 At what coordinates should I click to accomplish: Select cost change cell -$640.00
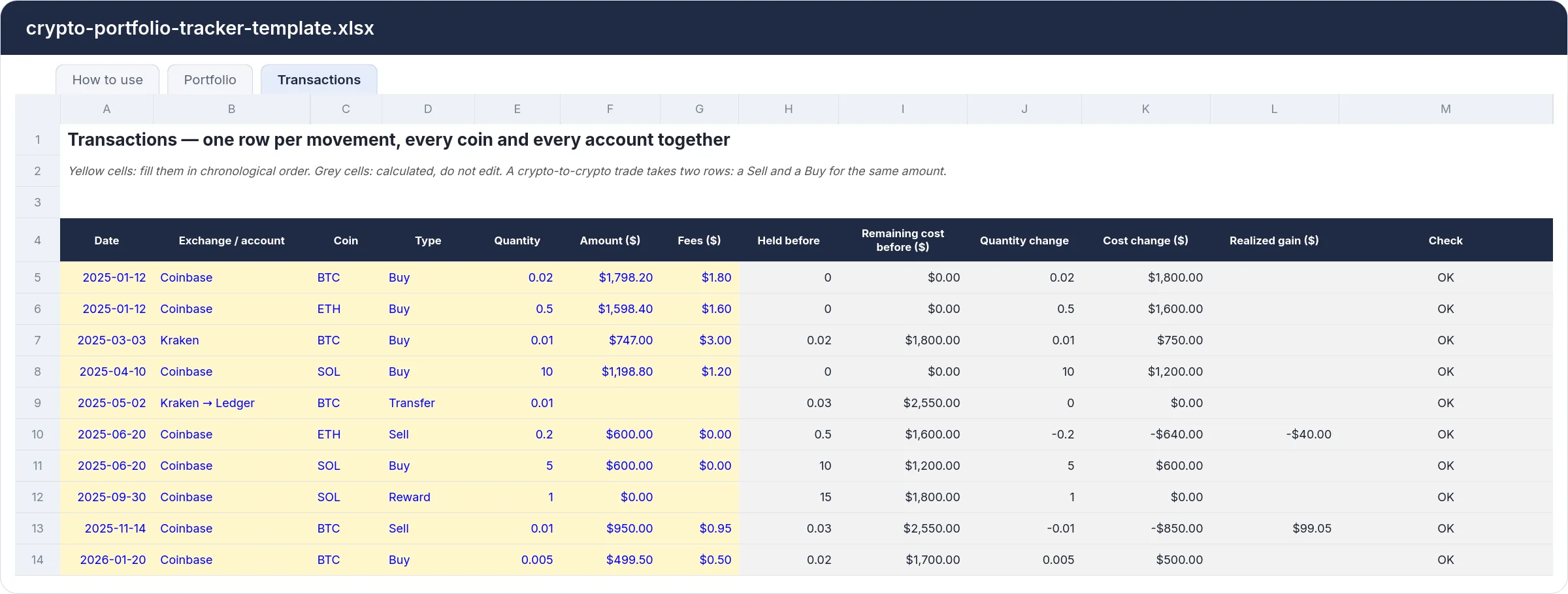(x=1145, y=435)
